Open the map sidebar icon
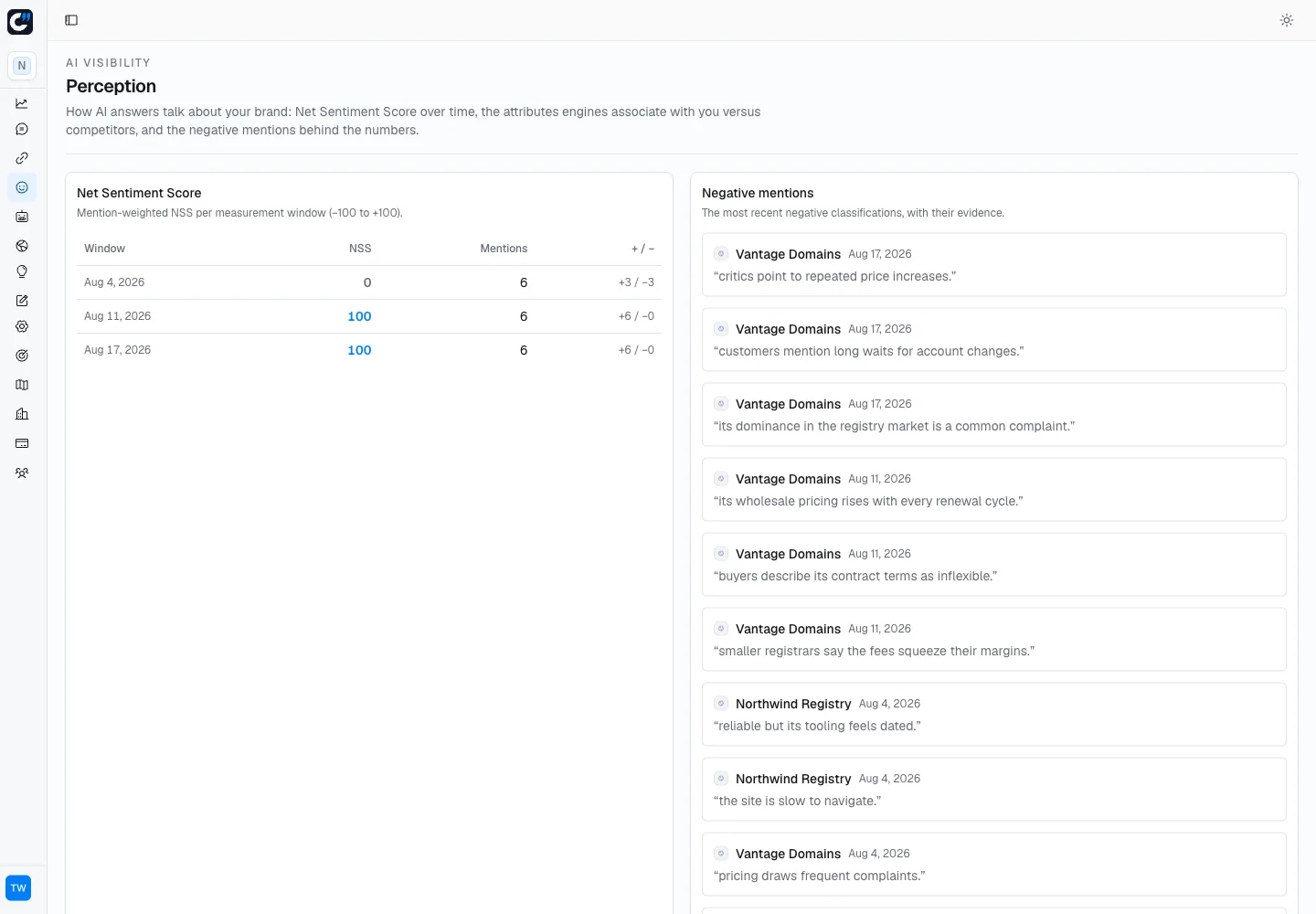1316x914 pixels. pos(22,385)
